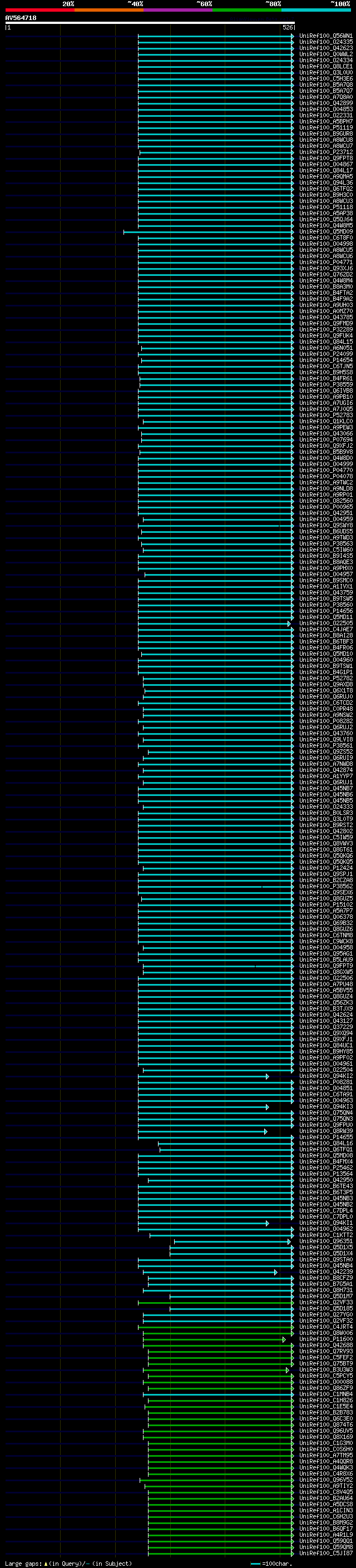
Task: Click the cyan ~100% legend color bar
Action: [316, 10]
